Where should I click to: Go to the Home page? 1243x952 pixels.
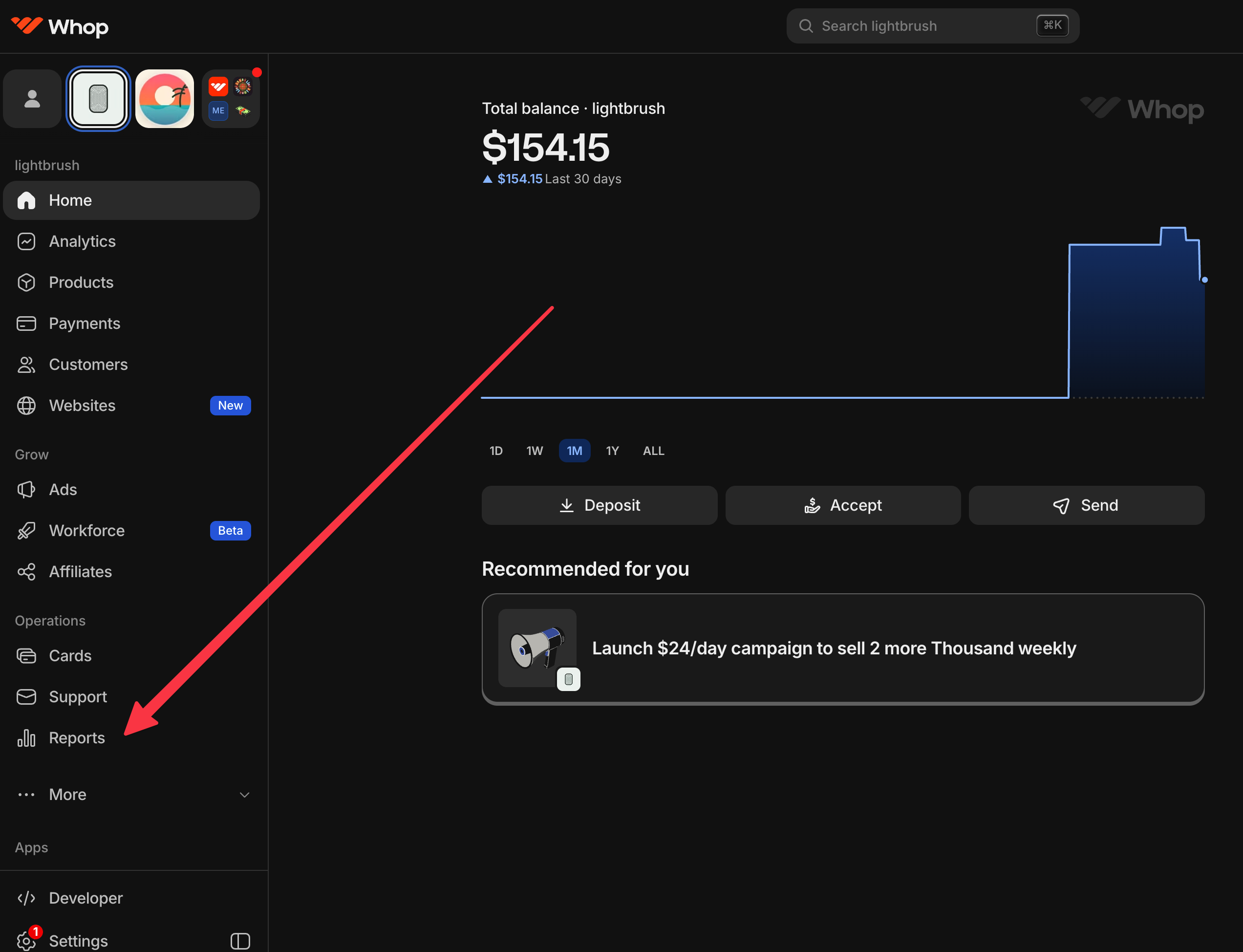(x=131, y=200)
